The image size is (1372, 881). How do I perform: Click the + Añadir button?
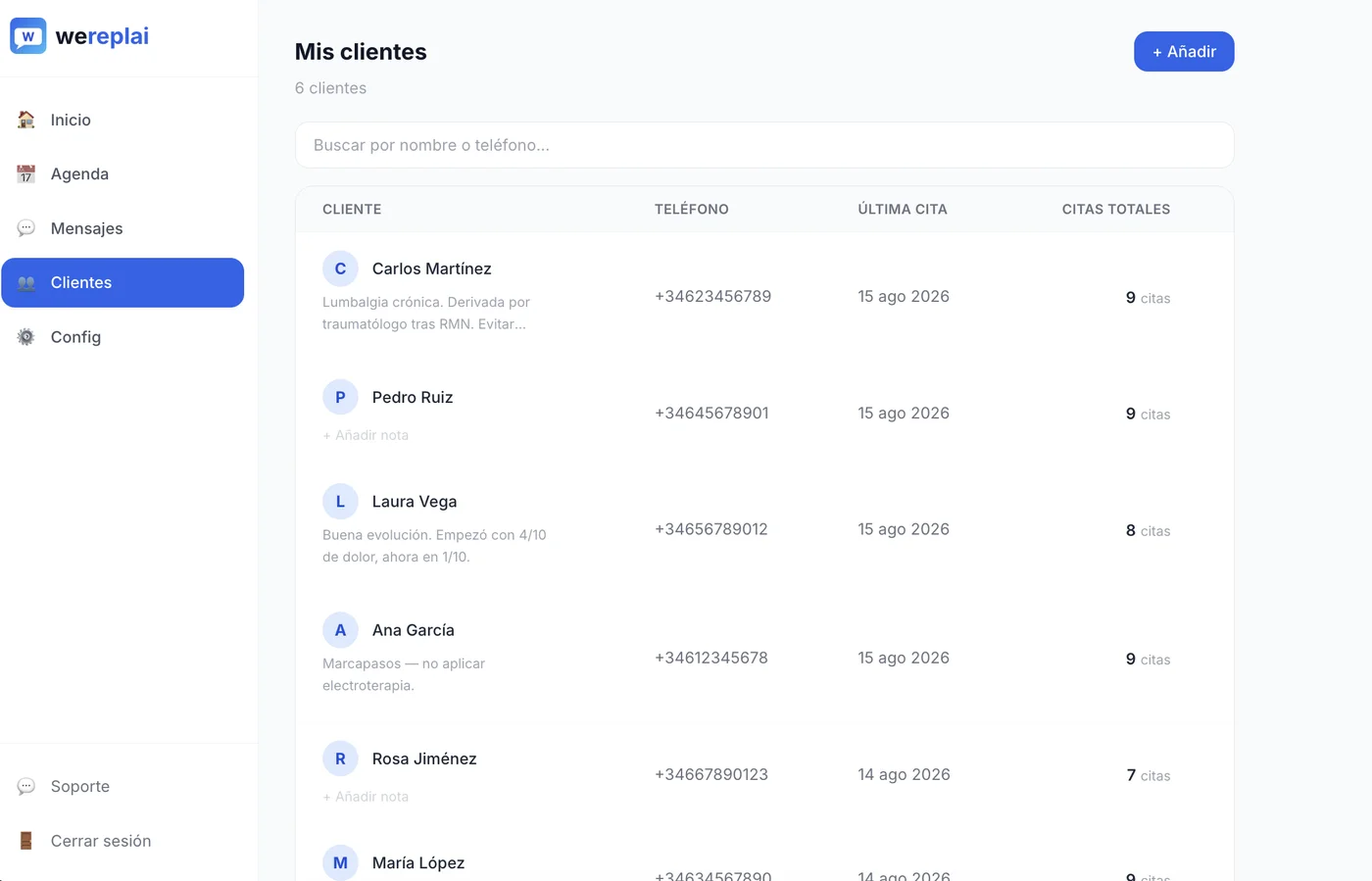pyautogui.click(x=1184, y=52)
